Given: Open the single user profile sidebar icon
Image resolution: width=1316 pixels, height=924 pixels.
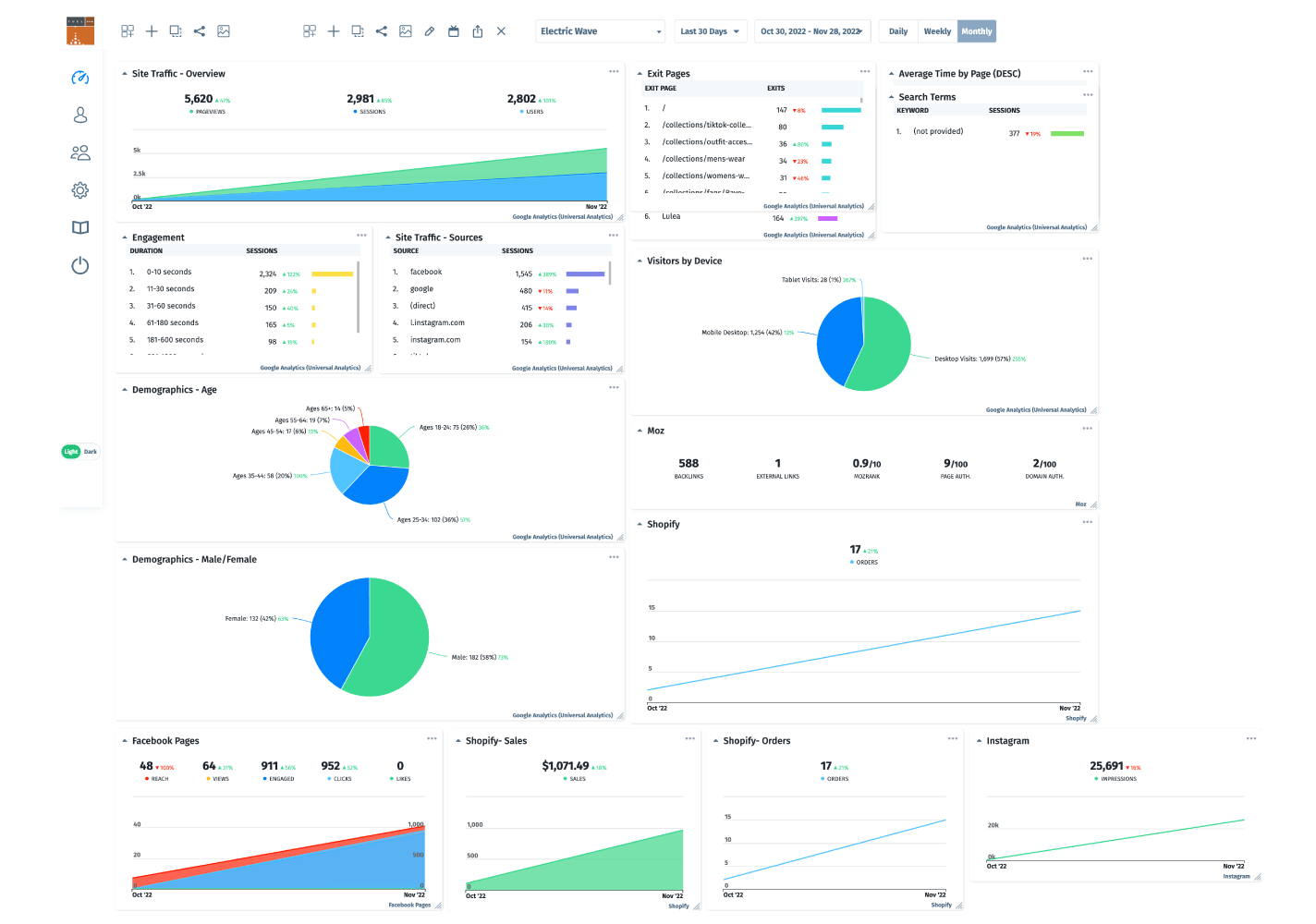Looking at the screenshot, I should 80,115.
